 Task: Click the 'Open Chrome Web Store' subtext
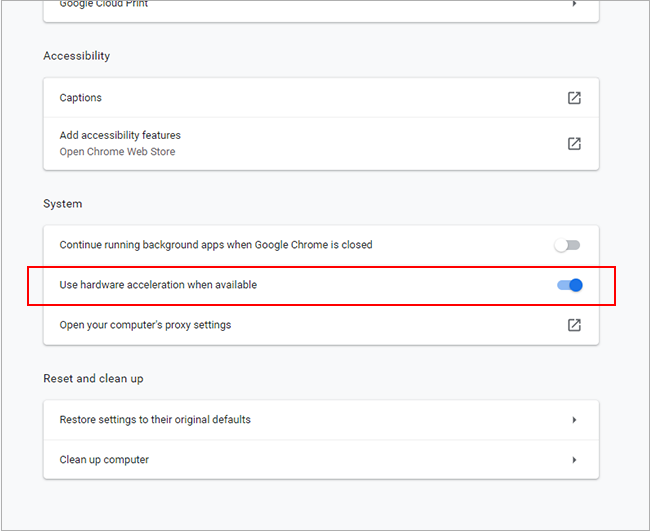click(x=117, y=152)
